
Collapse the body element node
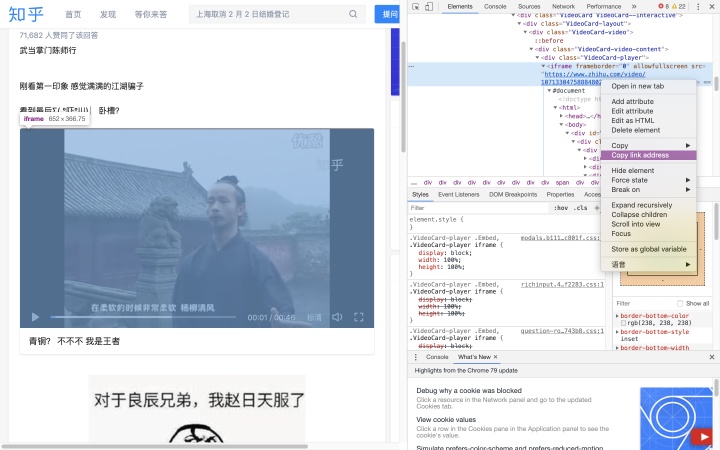click(561, 124)
